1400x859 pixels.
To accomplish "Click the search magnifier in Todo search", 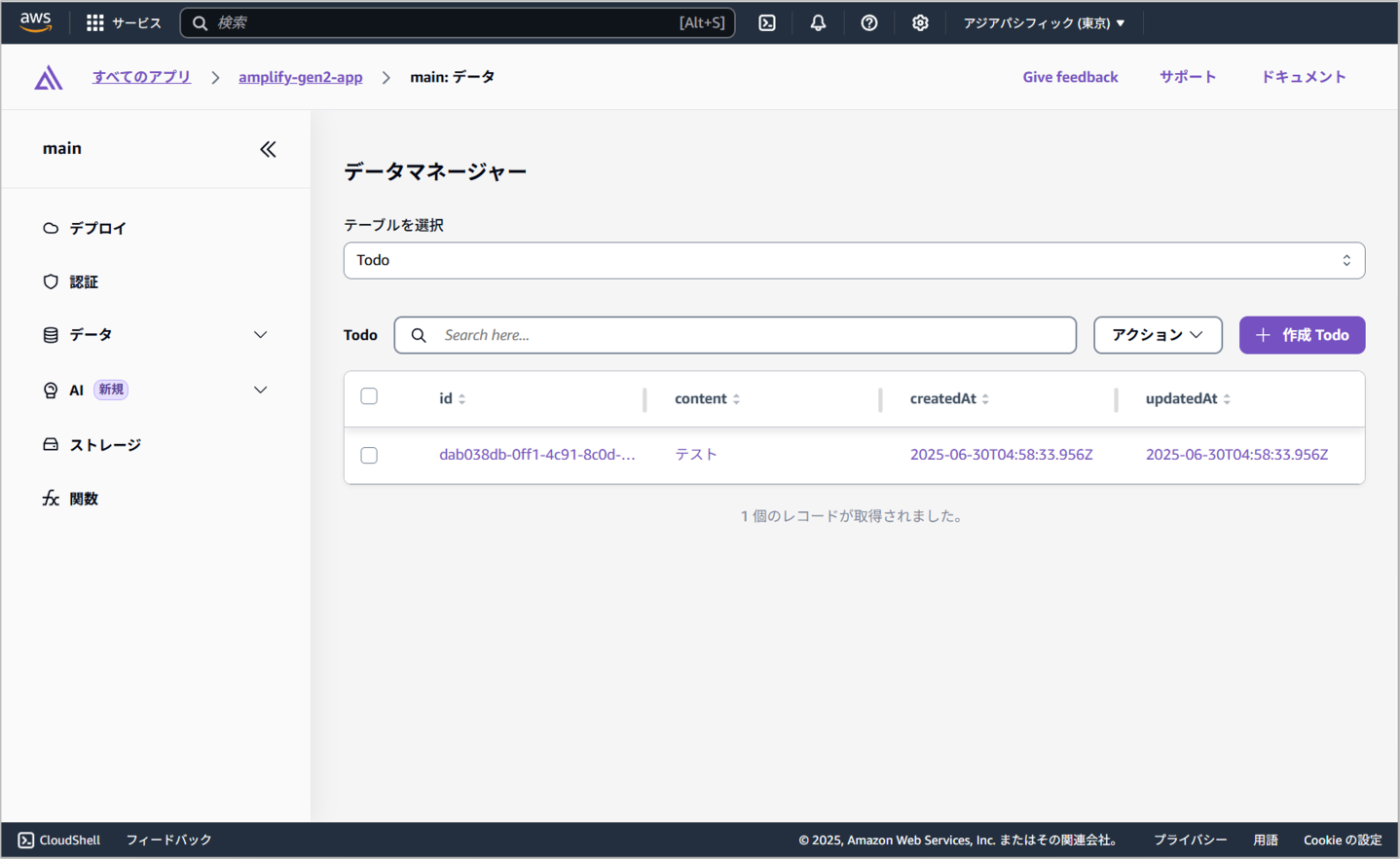I will 419,335.
